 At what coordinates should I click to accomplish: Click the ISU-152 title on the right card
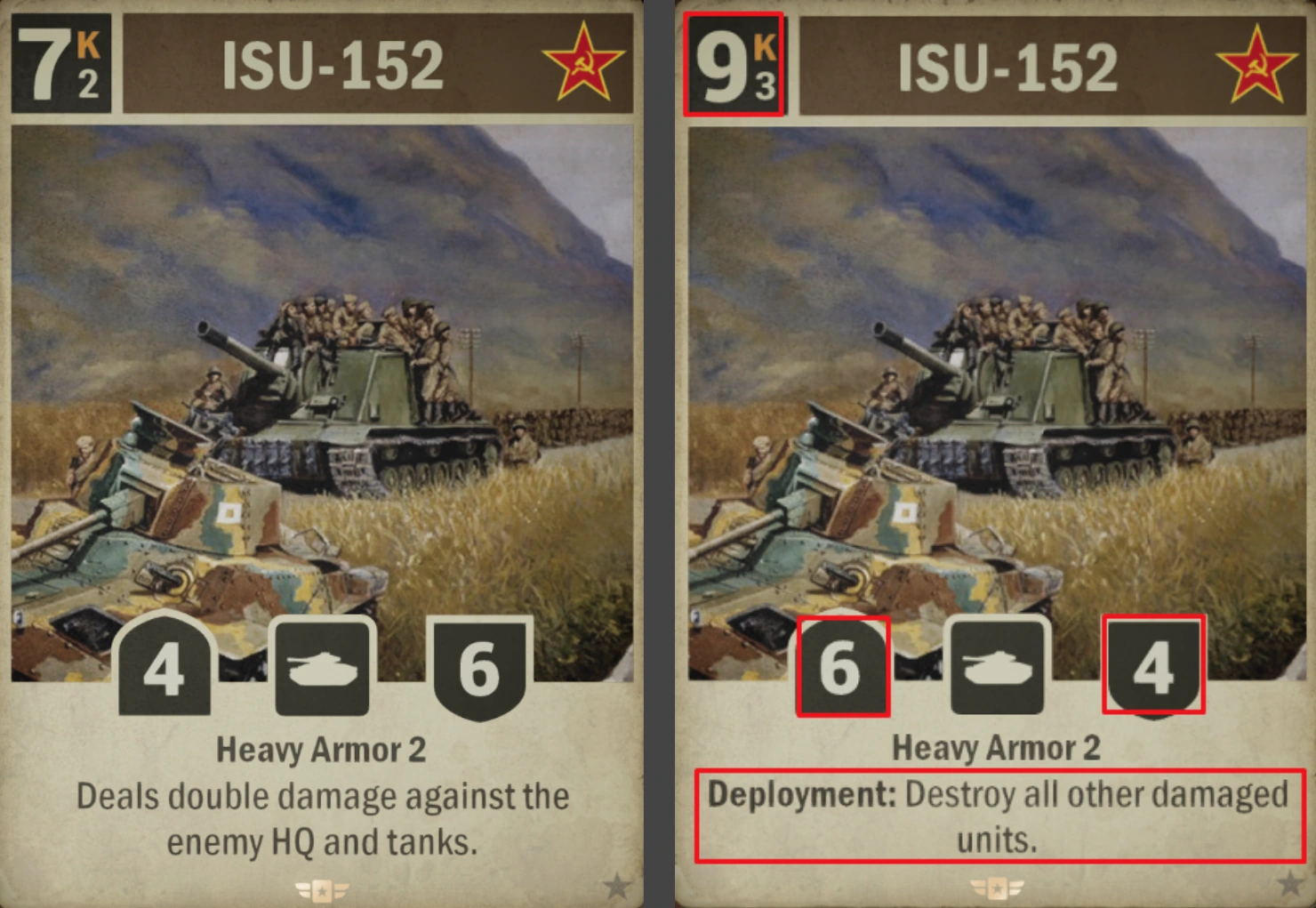tap(1007, 67)
